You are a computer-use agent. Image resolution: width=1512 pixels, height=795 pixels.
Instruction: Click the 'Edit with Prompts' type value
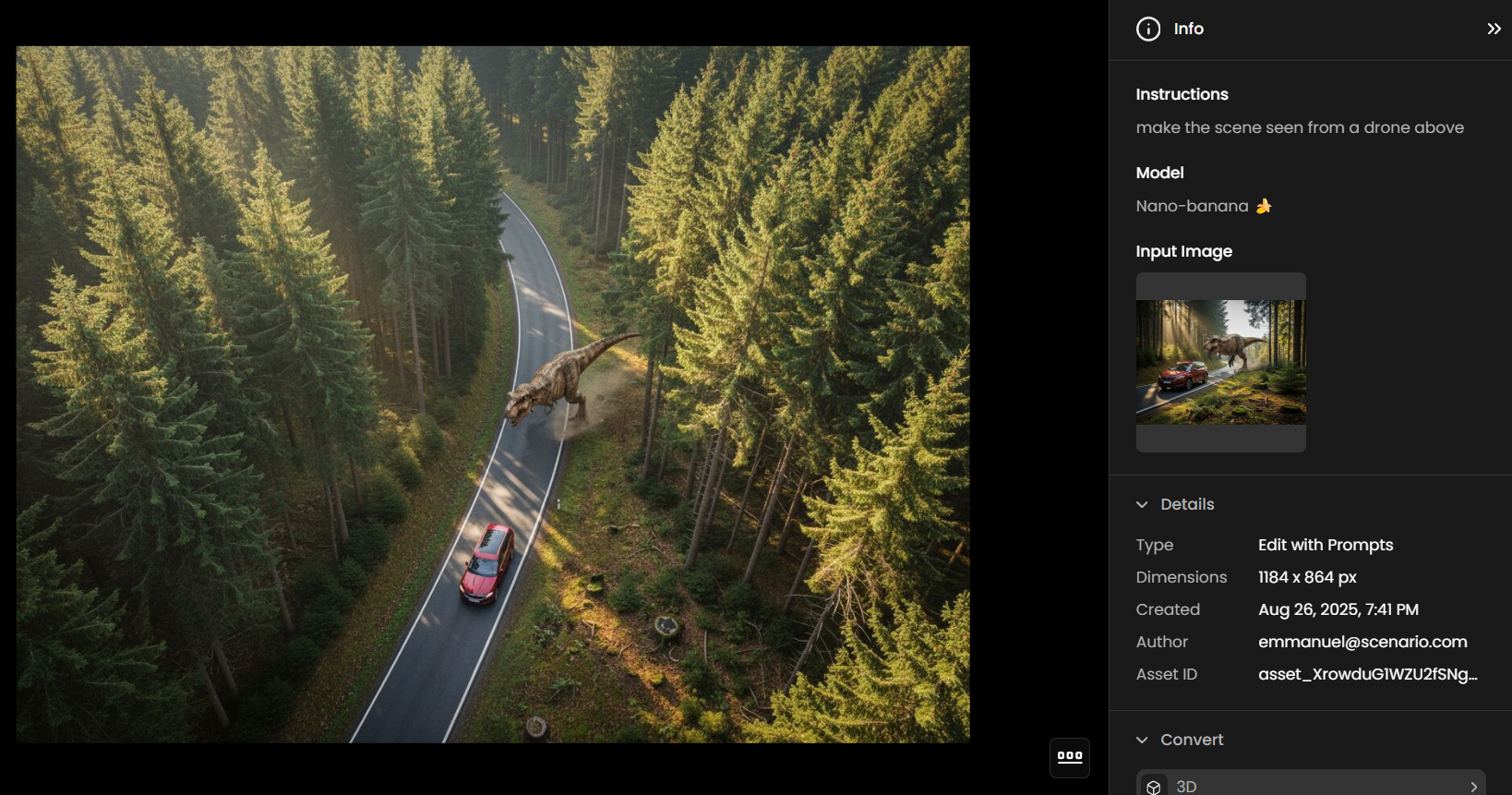1326,545
